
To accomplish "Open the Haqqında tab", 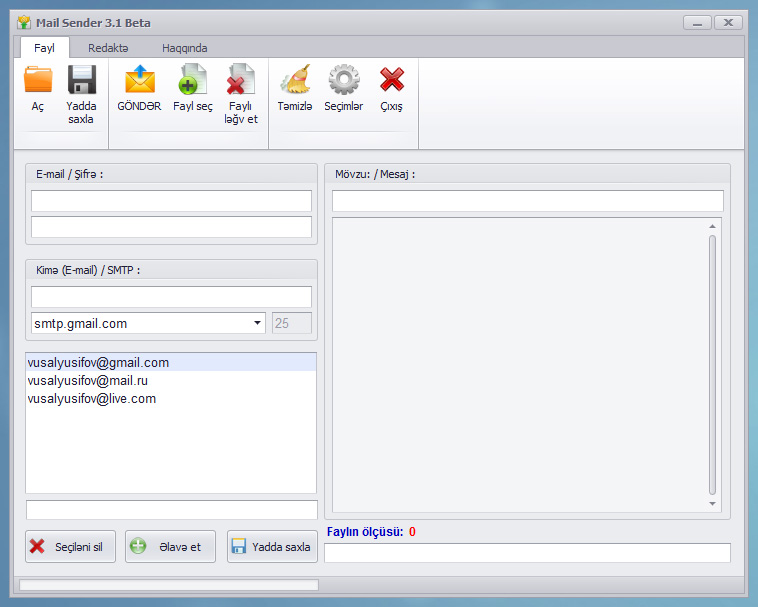I will pyautogui.click(x=185, y=47).
